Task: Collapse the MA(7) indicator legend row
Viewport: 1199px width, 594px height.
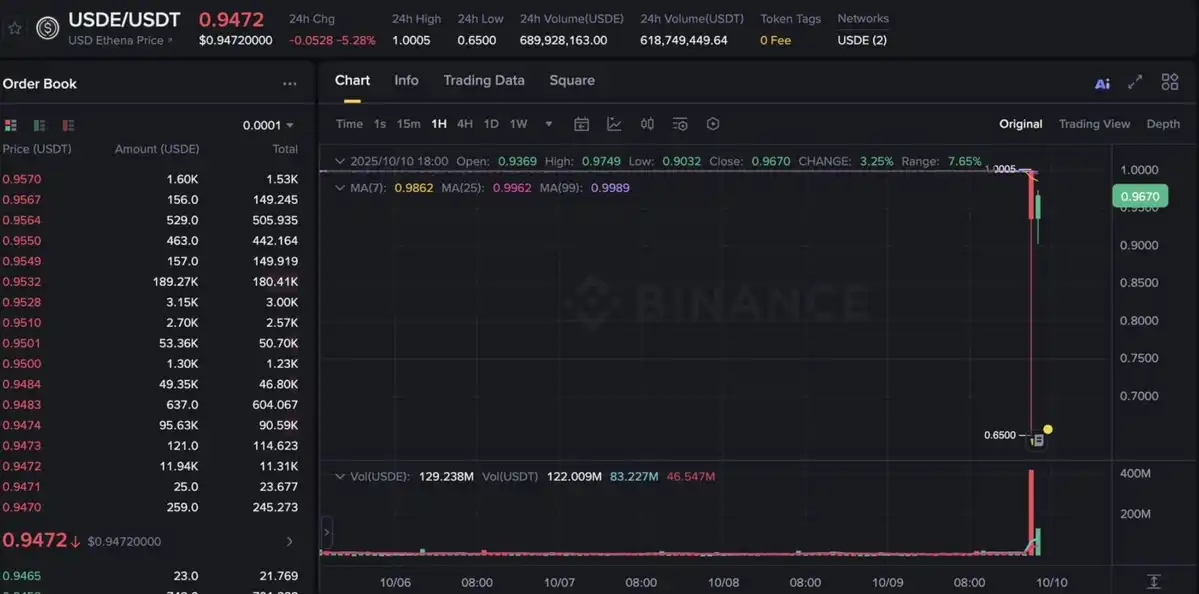Action: 340,188
